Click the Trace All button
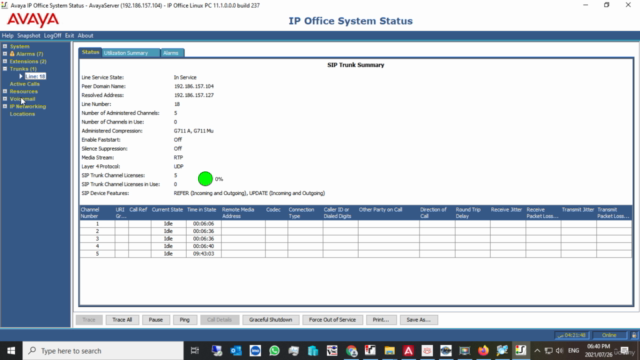Image resolution: width=640 pixels, height=360 pixels. (x=122, y=320)
